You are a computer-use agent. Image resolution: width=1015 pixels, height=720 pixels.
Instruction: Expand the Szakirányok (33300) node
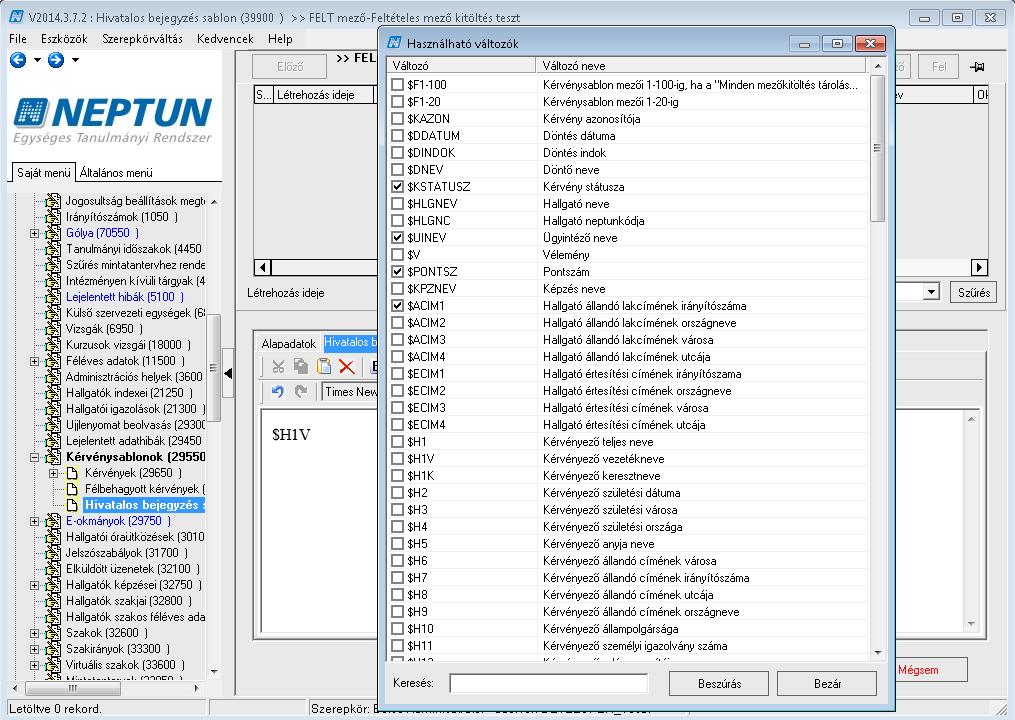[x=34, y=649]
